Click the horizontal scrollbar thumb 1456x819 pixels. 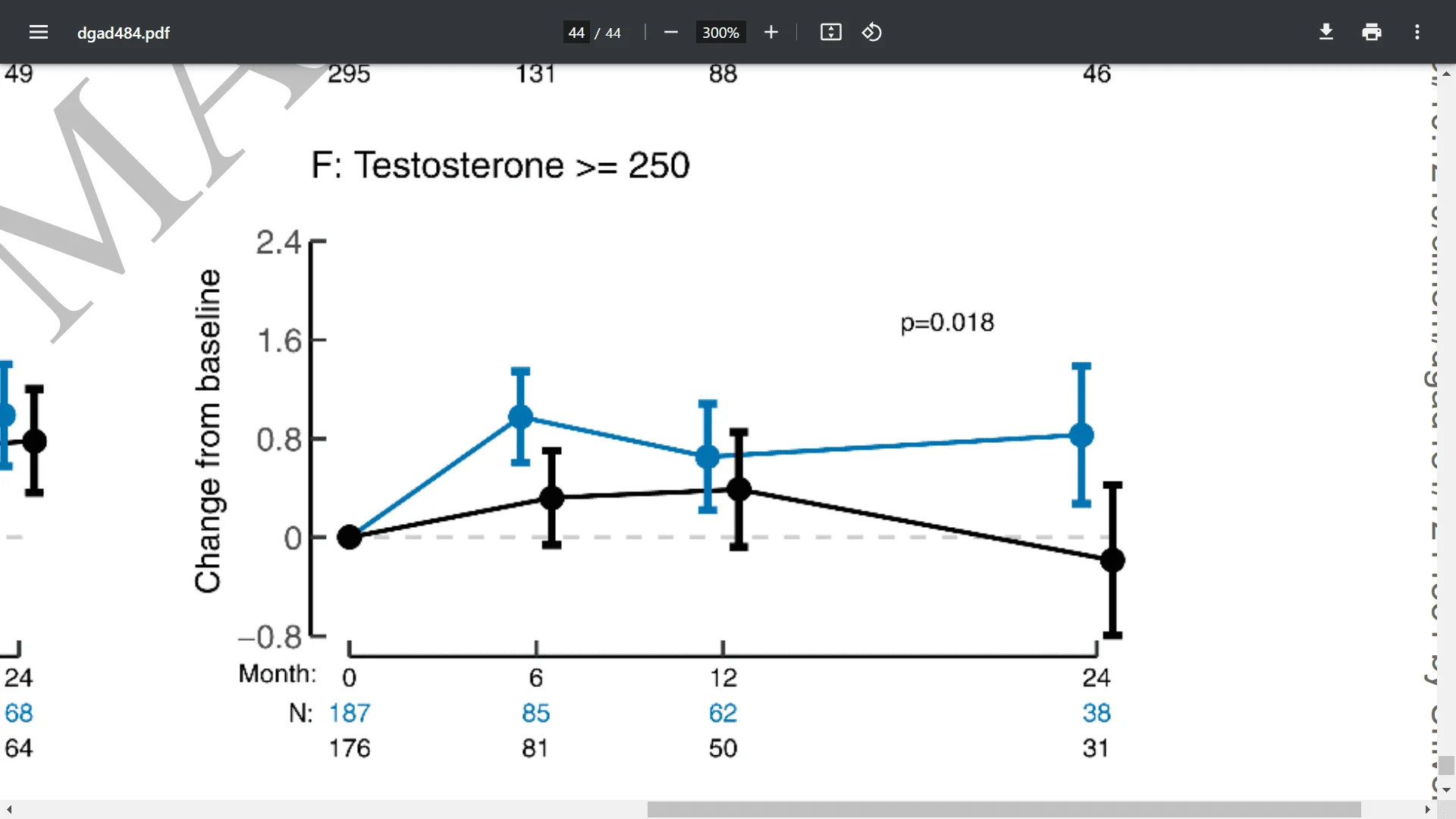1004,809
